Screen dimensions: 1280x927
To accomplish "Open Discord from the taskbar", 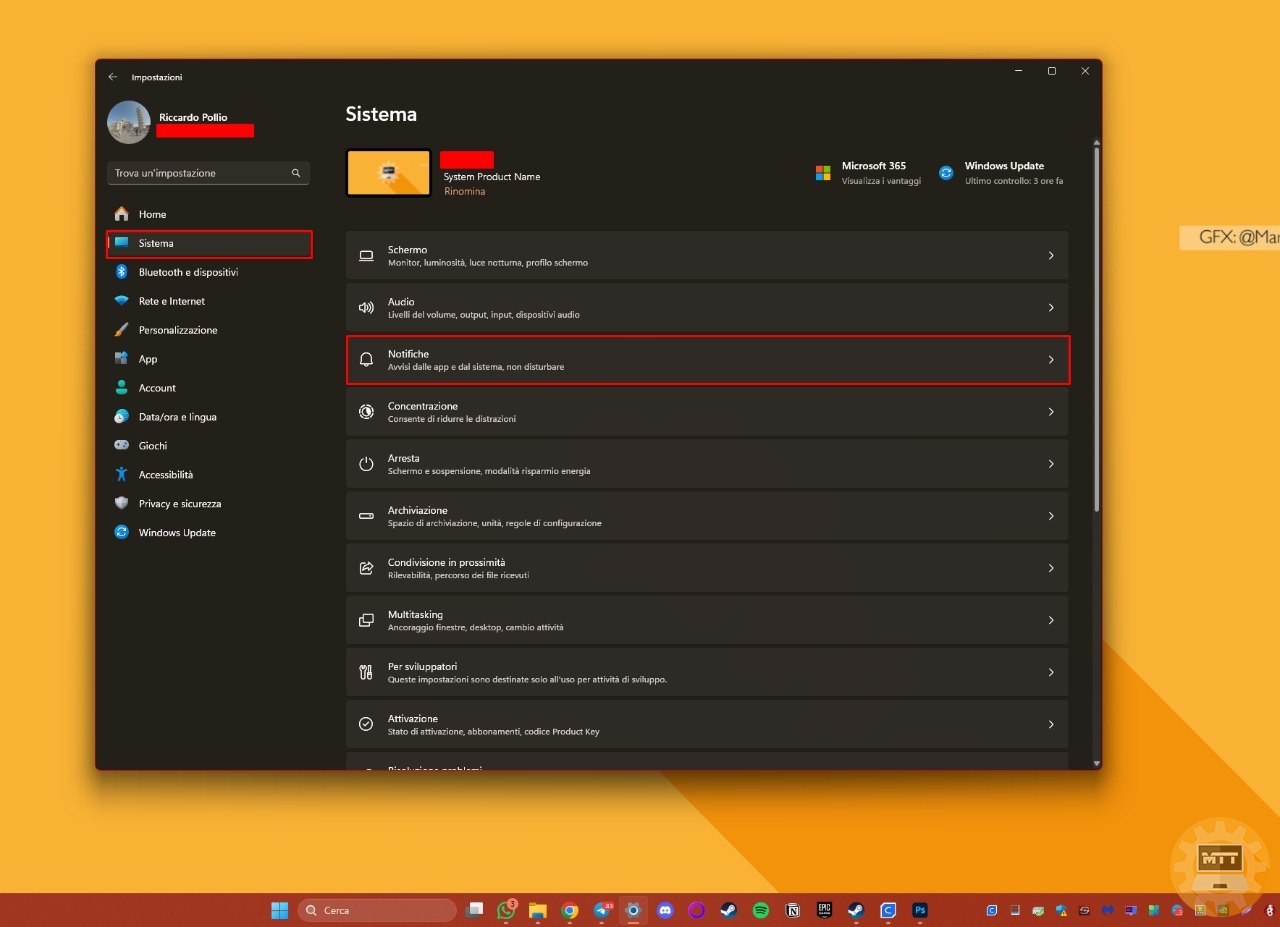I will tap(664, 910).
